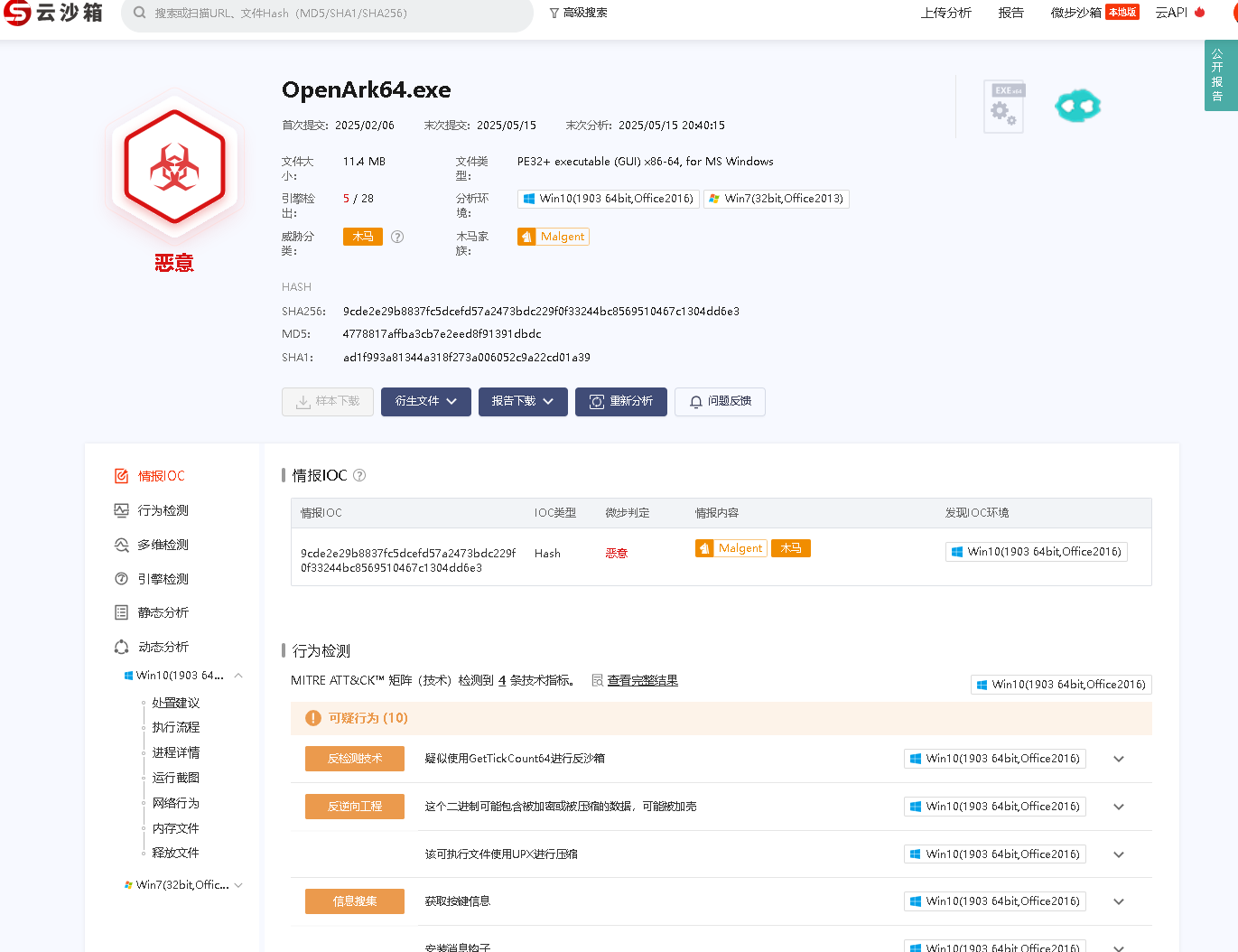The image size is (1238, 952).
Task: Open 执行流程 tree item
Action: [x=175, y=727]
